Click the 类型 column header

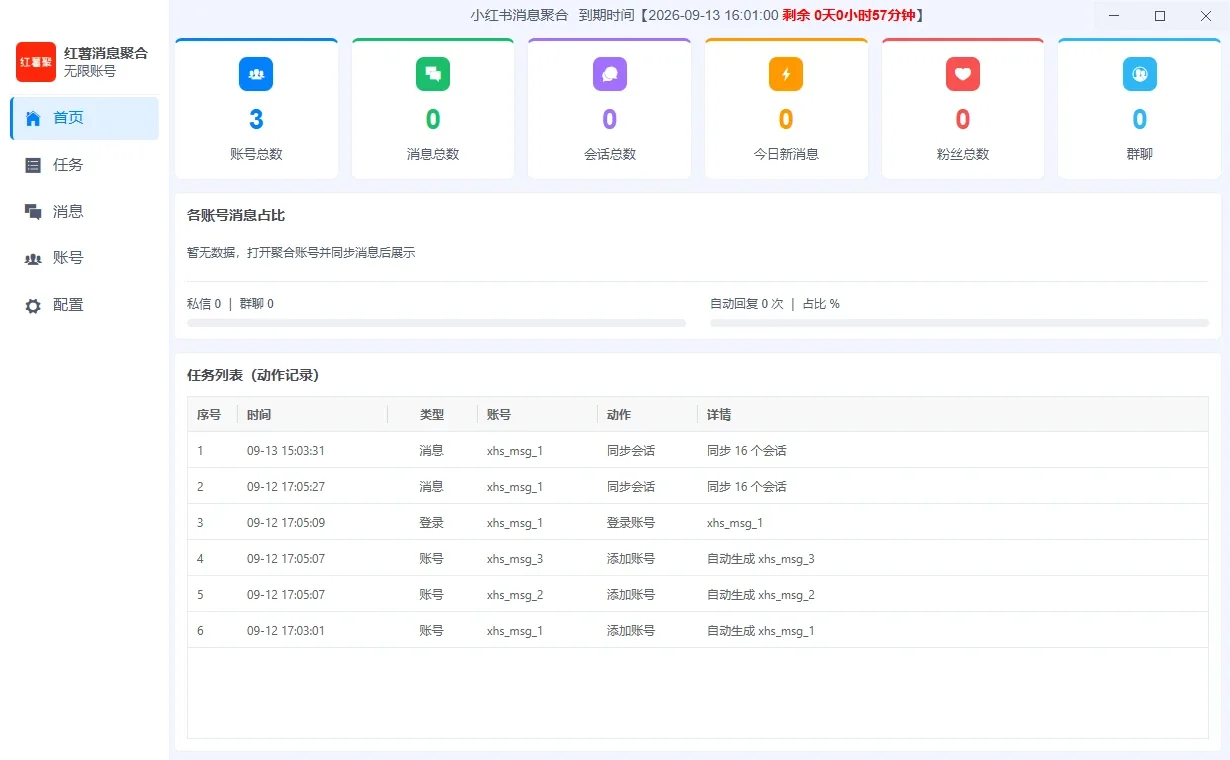click(432, 414)
